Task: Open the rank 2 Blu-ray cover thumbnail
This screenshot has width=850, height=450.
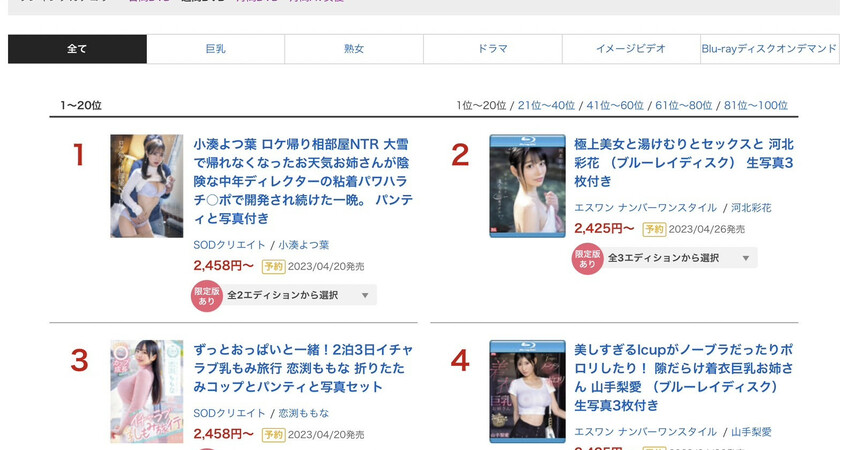Action: 527,186
